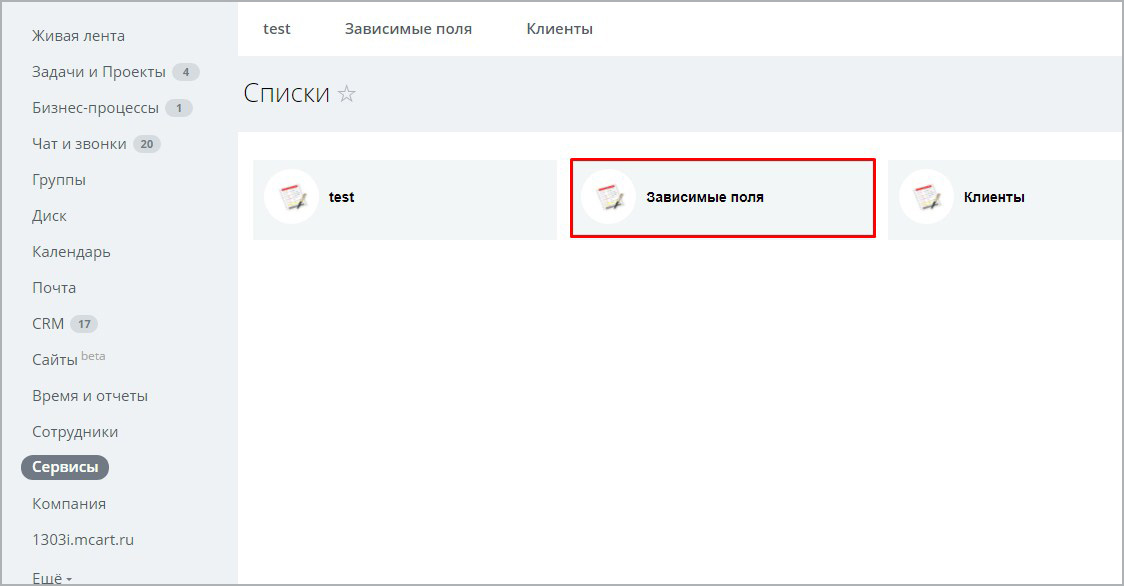The height and width of the screenshot is (586, 1124).
Task: Add Списки page to favorites star
Action: 347,94
